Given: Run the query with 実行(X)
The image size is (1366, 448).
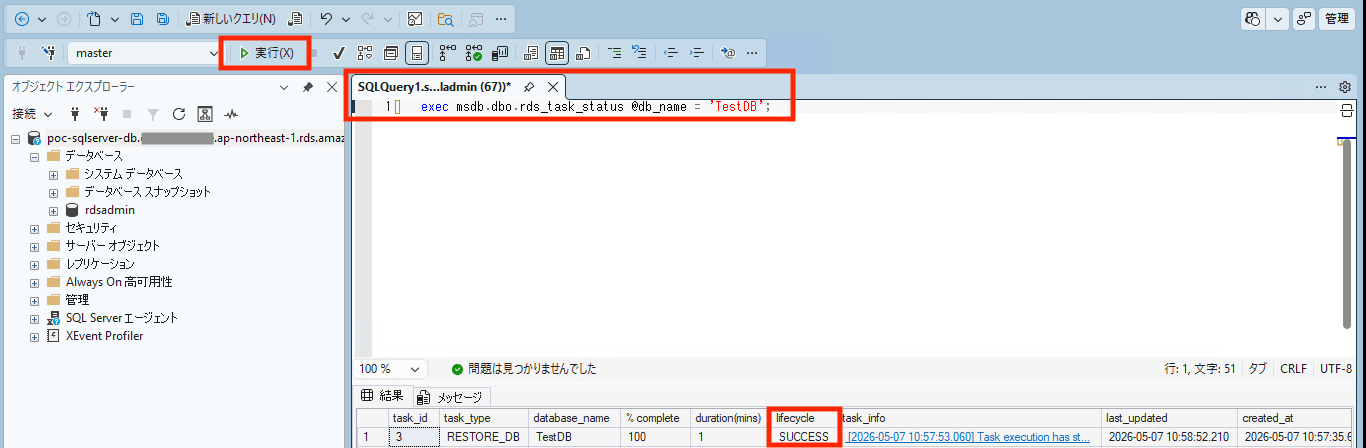Looking at the screenshot, I should 265,52.
